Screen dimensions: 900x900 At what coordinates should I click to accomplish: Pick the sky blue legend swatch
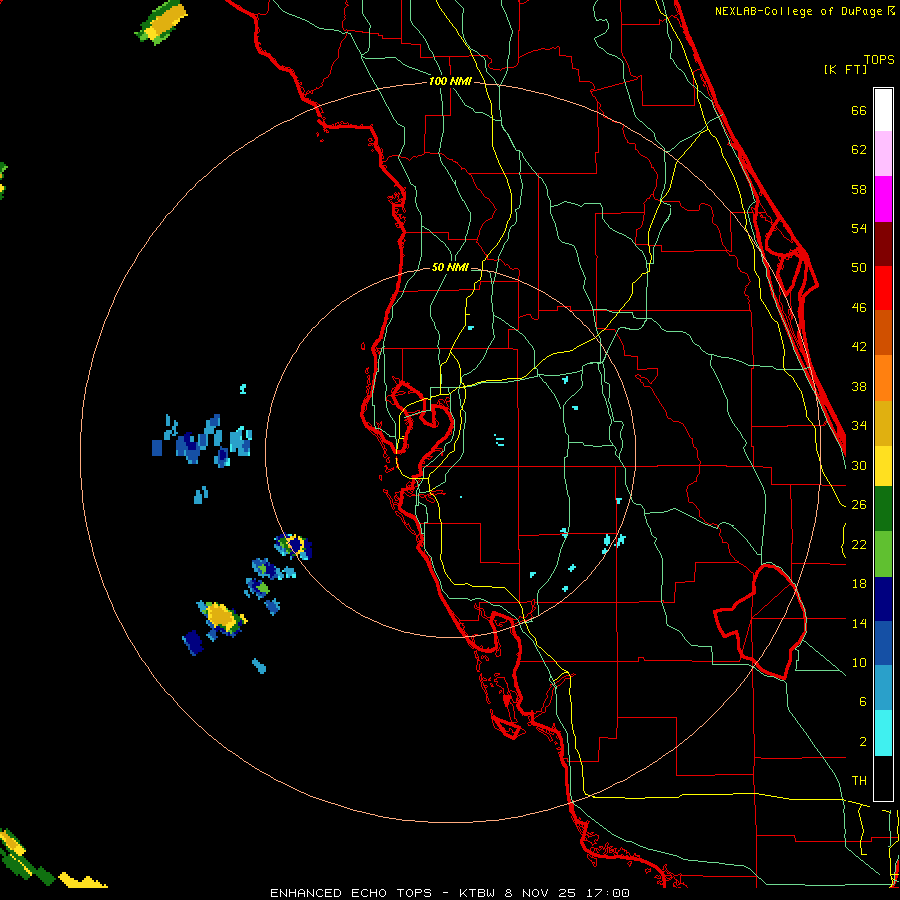click(883, 688)
